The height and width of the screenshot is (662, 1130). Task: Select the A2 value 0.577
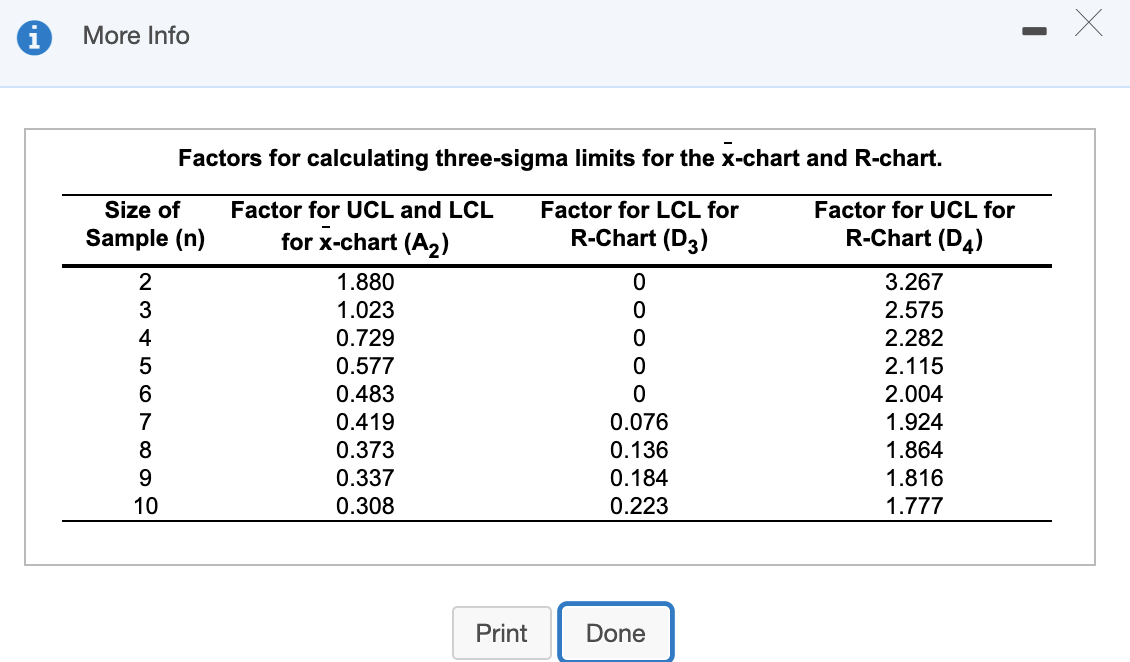click(366, 366)
